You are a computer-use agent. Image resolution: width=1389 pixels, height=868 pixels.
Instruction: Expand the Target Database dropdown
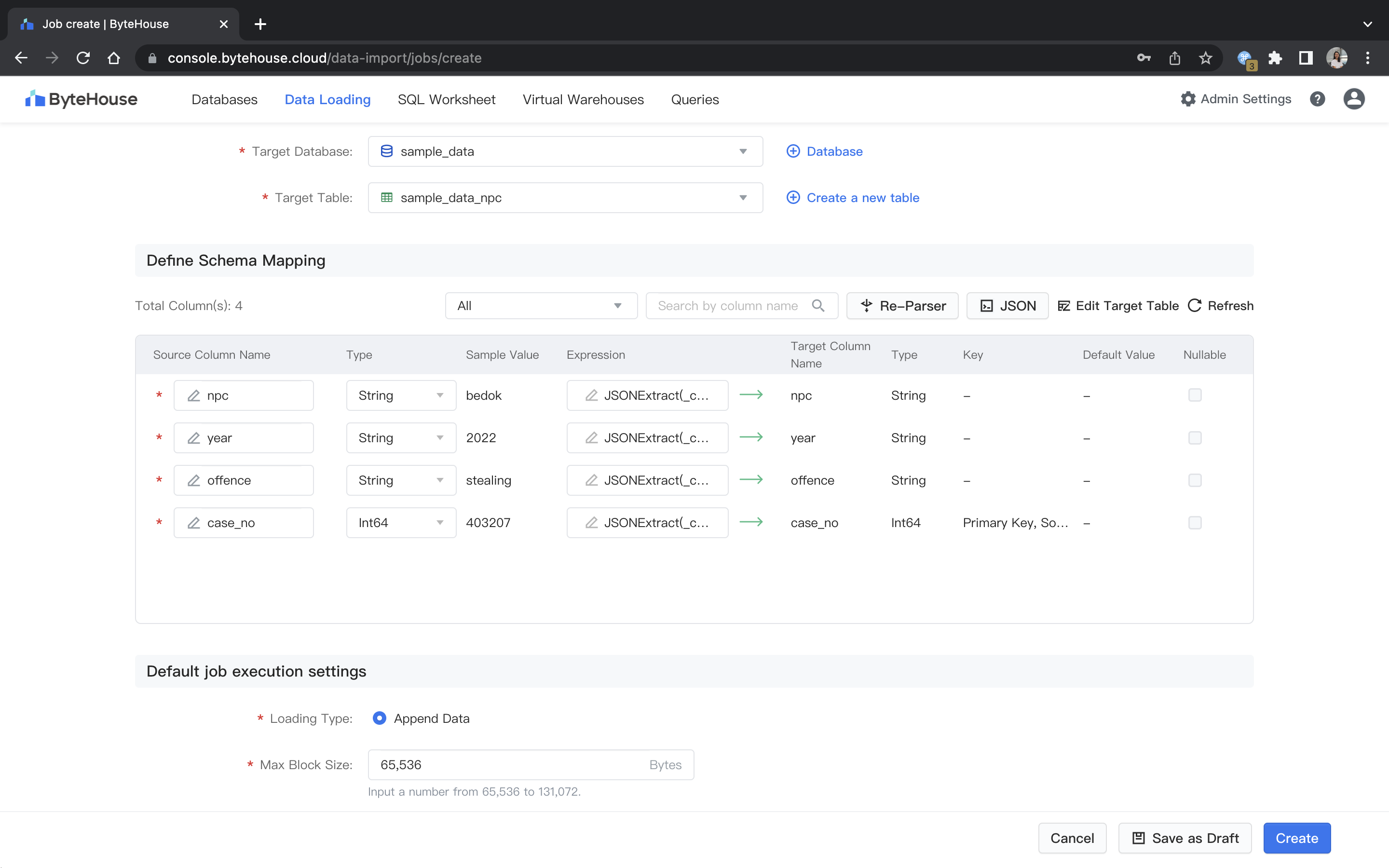pyautogui.click(x=565, y=151)
